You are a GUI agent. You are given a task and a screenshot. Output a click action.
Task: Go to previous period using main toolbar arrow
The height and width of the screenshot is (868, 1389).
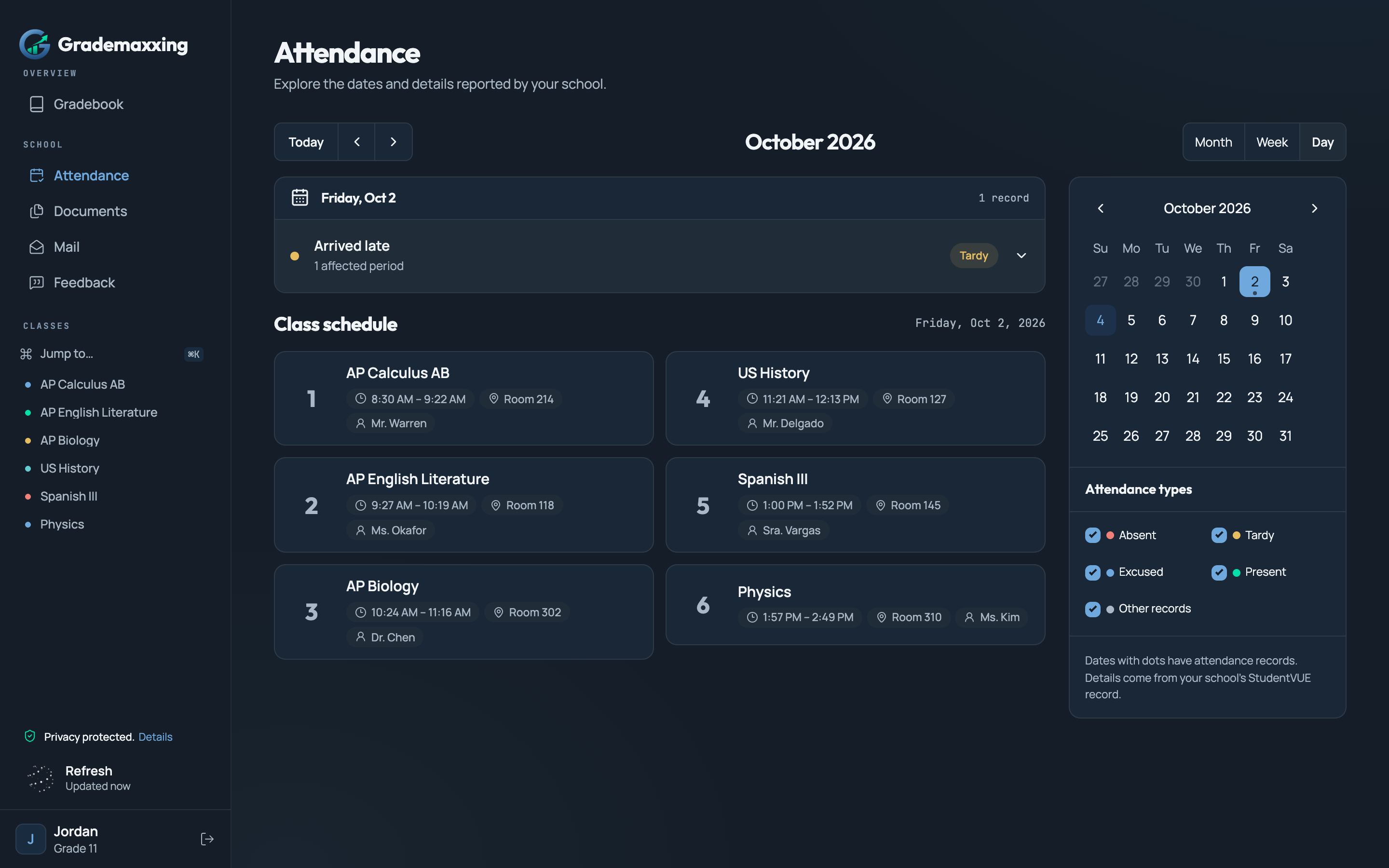tap(356, 142)
